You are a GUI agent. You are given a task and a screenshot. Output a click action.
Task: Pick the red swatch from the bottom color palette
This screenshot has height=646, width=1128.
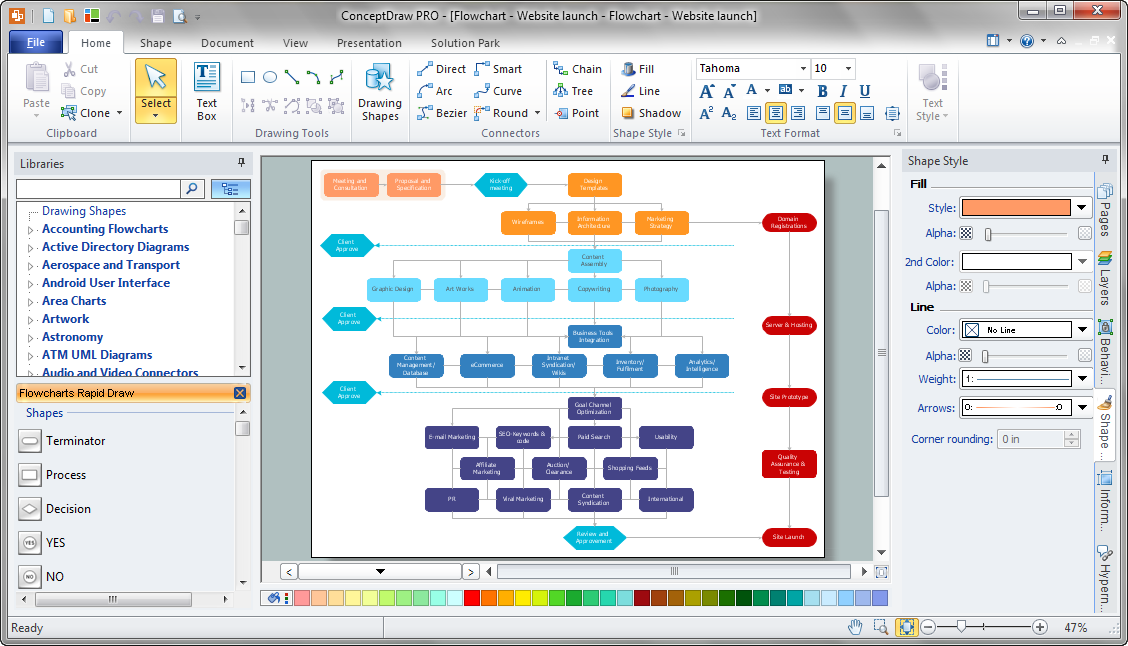(x=470, y=598)
